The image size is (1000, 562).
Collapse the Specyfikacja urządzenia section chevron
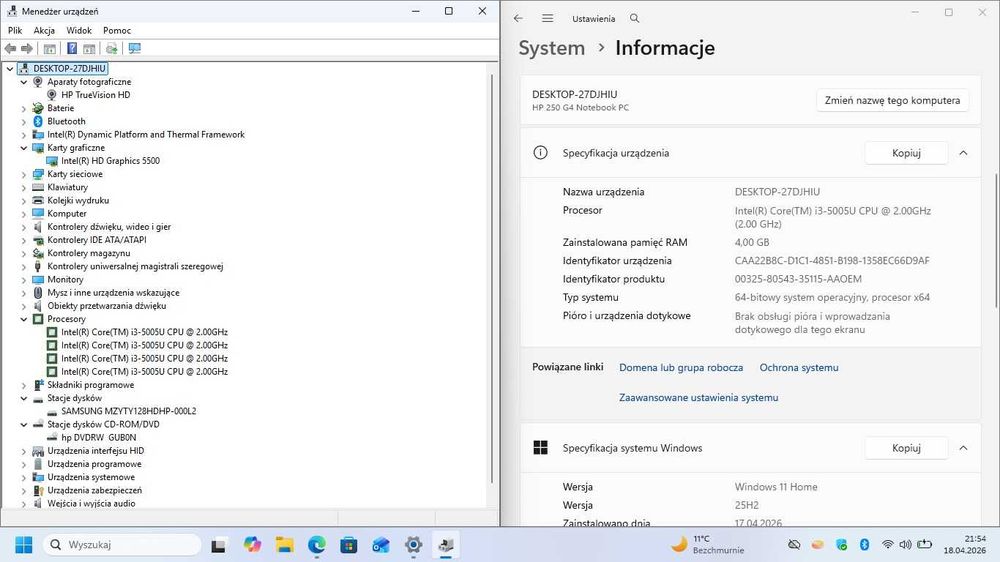pyautogui.click(x=963, y=153)
